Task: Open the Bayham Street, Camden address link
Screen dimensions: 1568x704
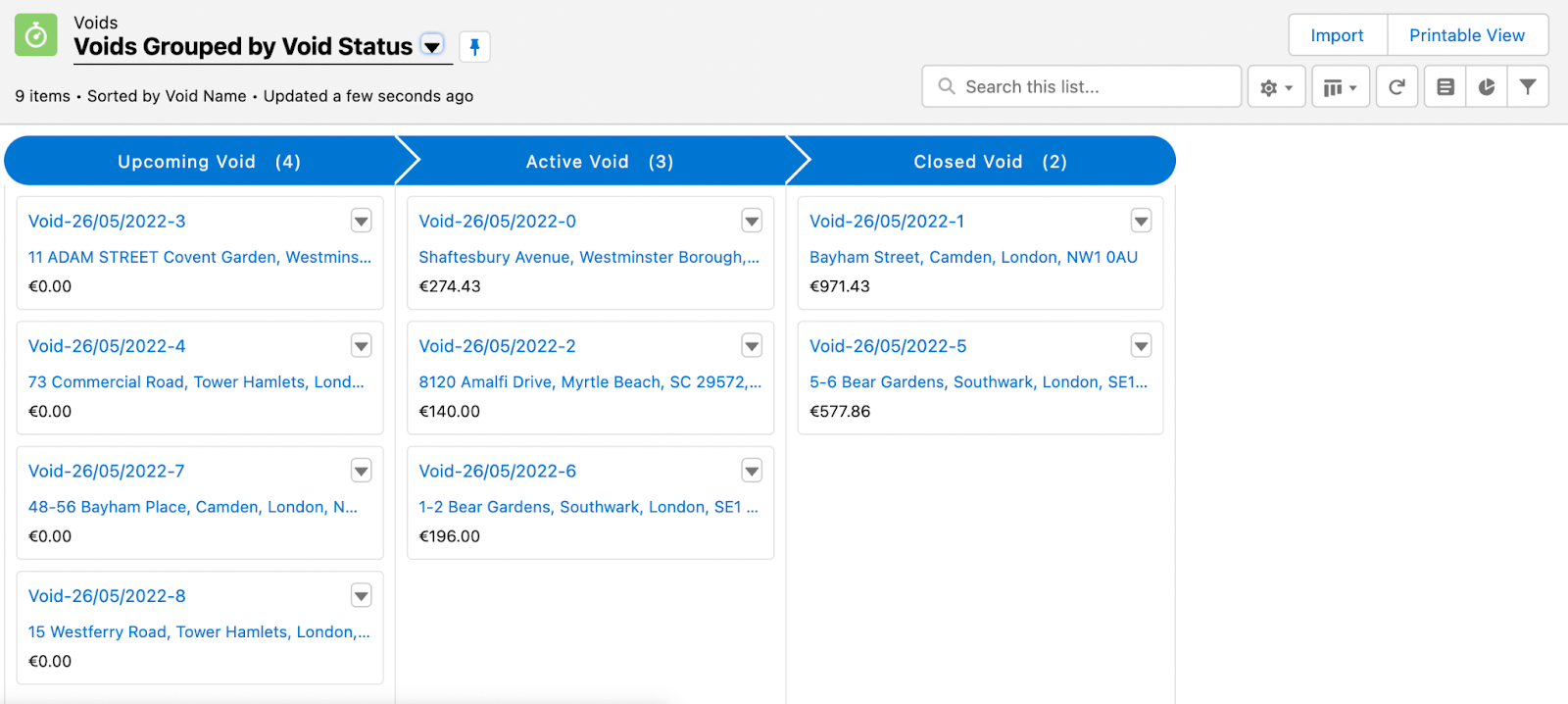Action: pyautogui.click(x=972, y=257)
